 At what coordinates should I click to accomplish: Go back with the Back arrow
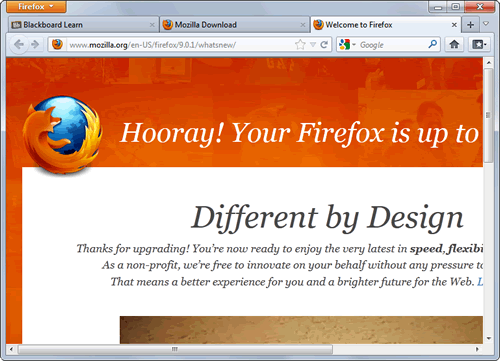pos(19,44)
